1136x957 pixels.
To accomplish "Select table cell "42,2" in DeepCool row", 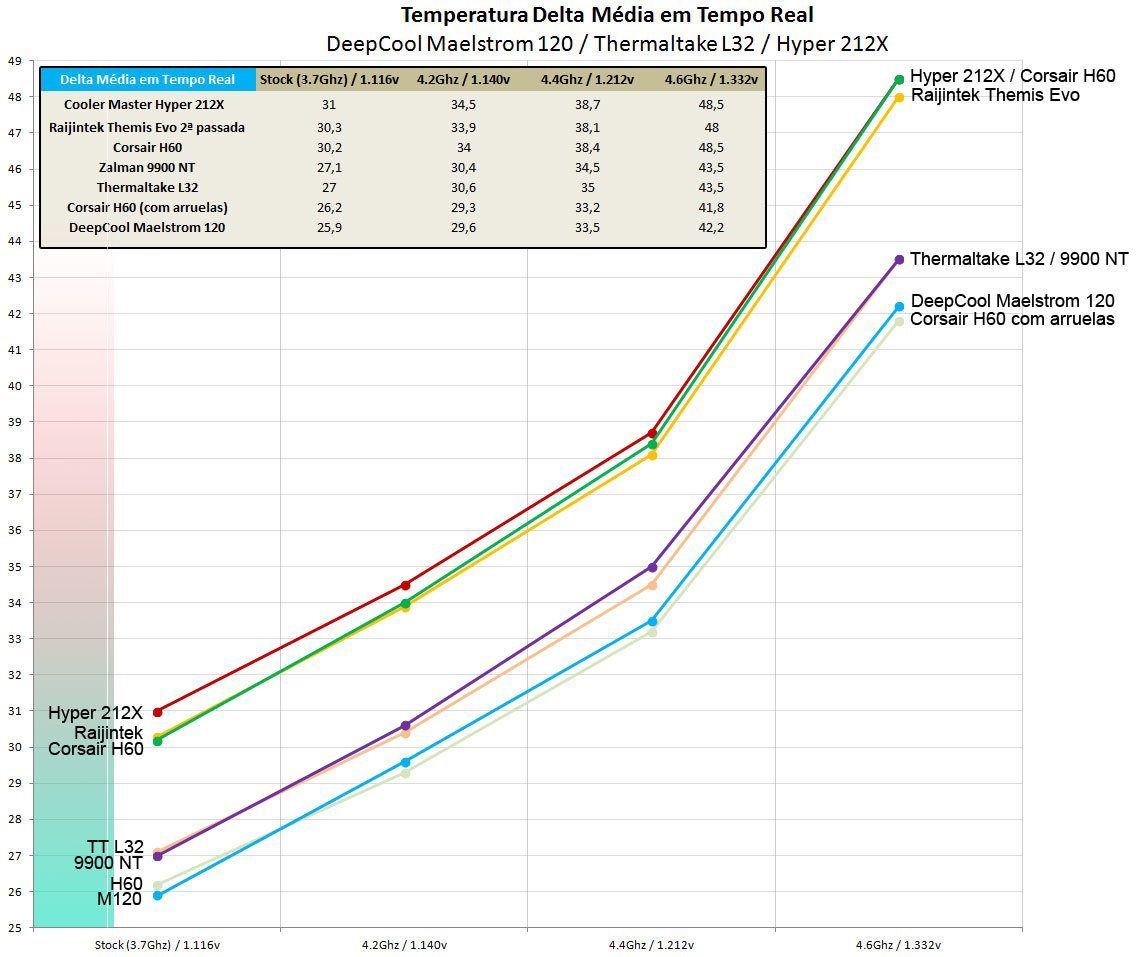I will (711, 227).
